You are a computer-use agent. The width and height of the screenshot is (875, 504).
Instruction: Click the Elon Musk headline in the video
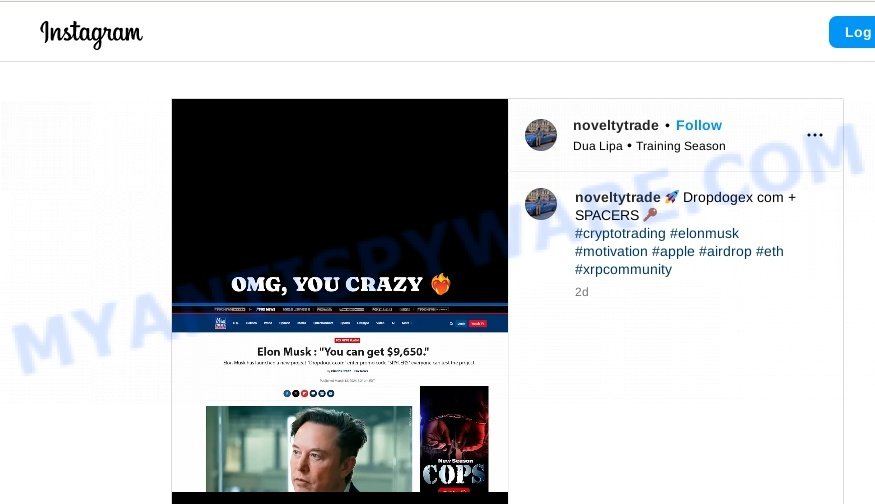tap(343, 352)
